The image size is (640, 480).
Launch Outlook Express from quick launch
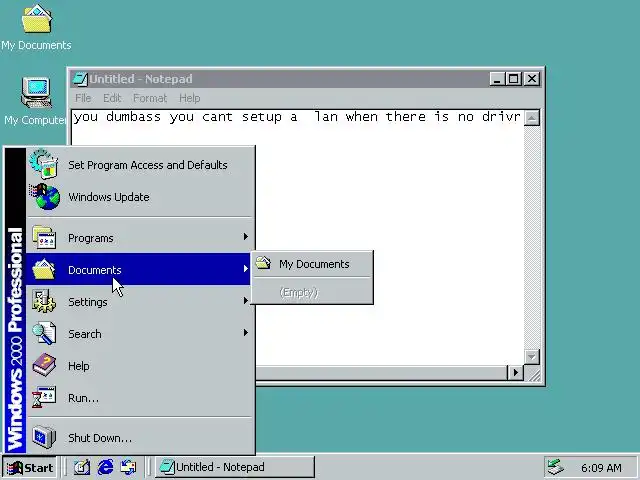[x=129, y=467]
